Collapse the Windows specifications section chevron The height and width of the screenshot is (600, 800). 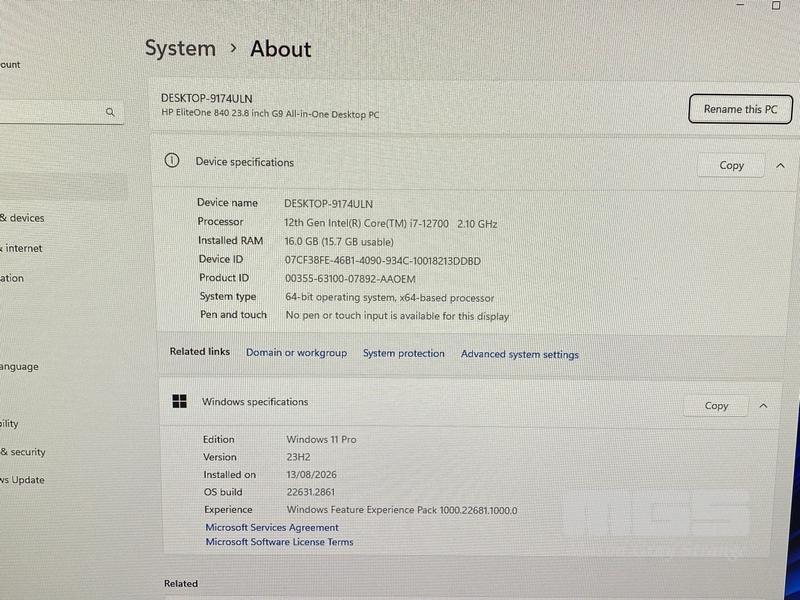coord(763,406)
